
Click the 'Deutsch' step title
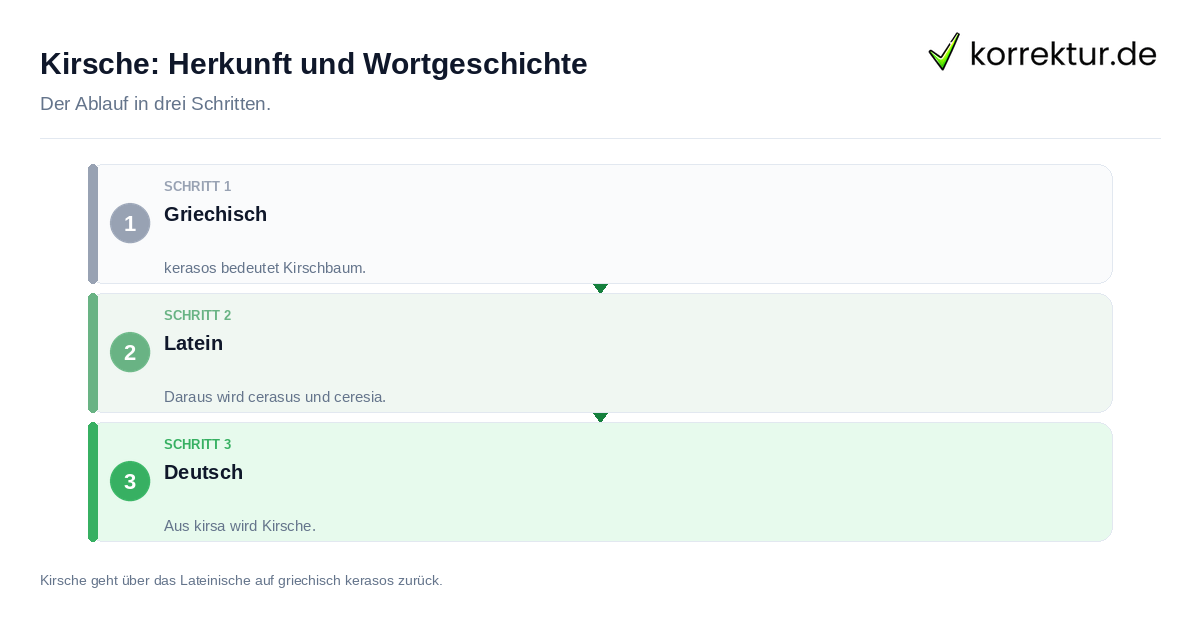click(203, 472)
